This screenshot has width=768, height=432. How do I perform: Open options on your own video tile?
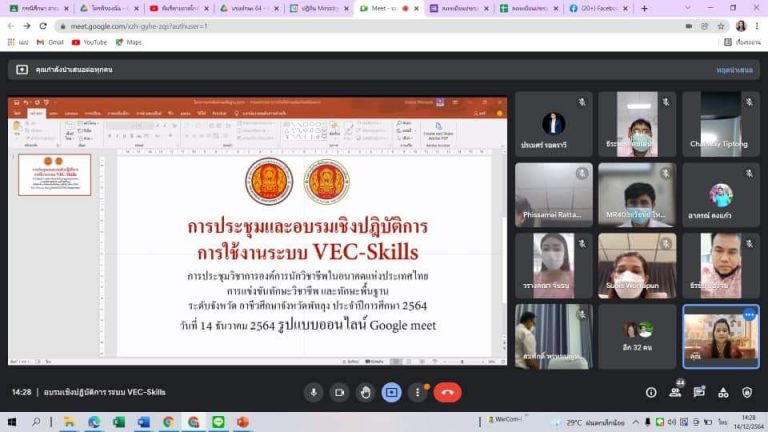(748, 314)
